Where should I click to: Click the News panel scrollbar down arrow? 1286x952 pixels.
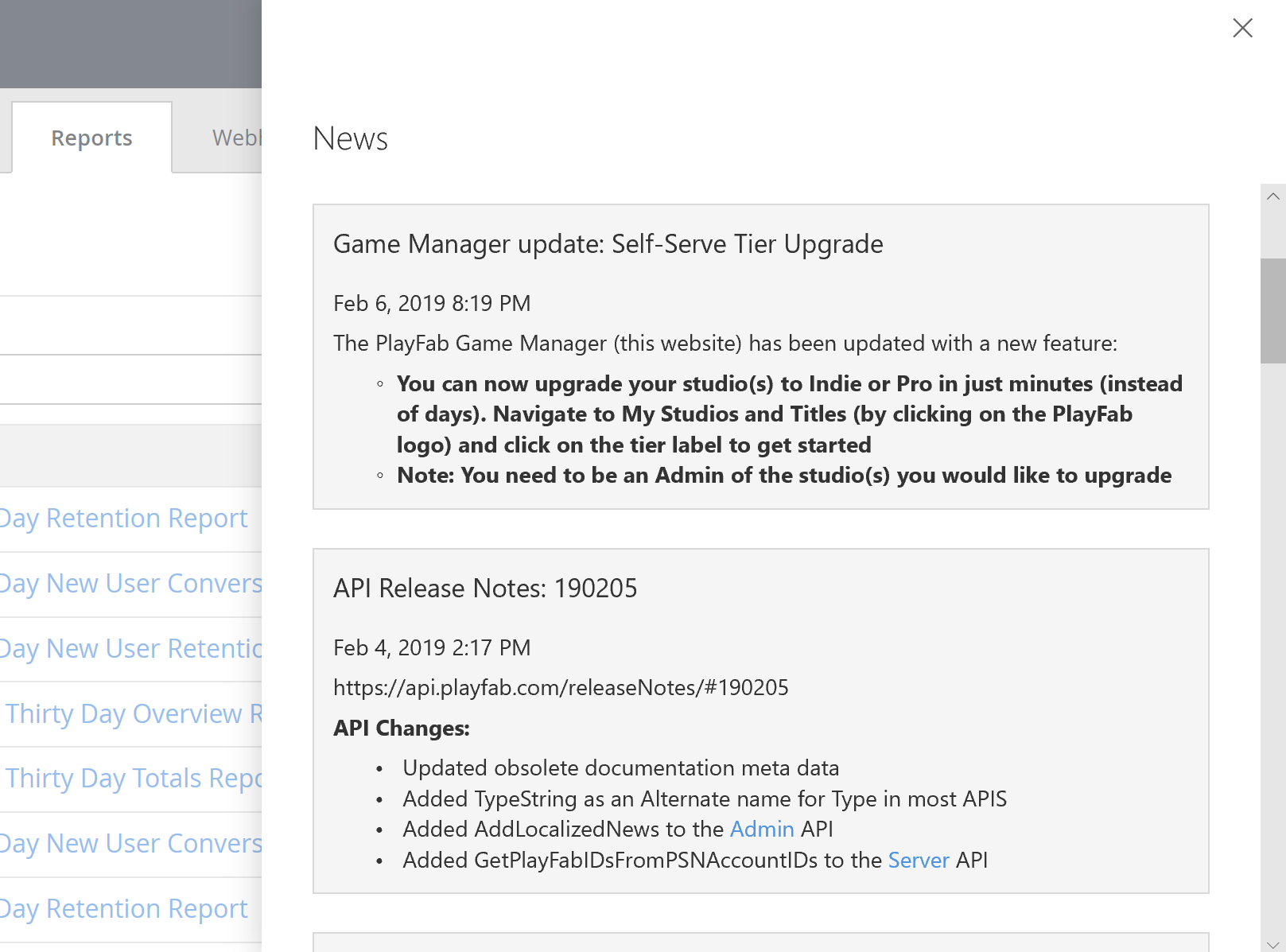(1273, 944)
